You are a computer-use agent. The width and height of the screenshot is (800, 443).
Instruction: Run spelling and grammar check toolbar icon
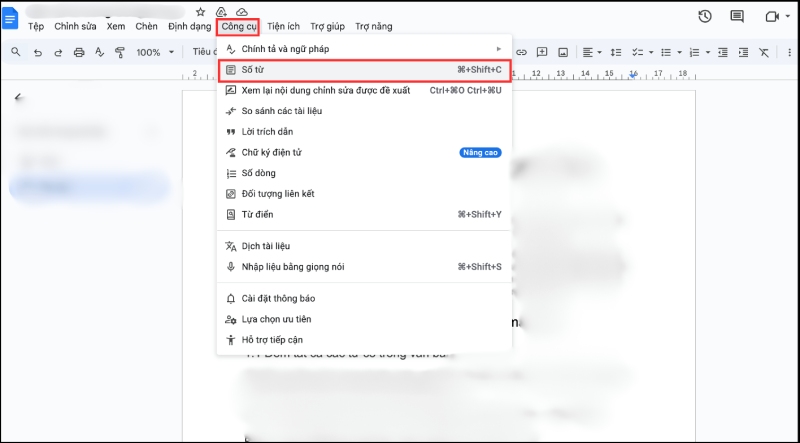click(99, 52)
